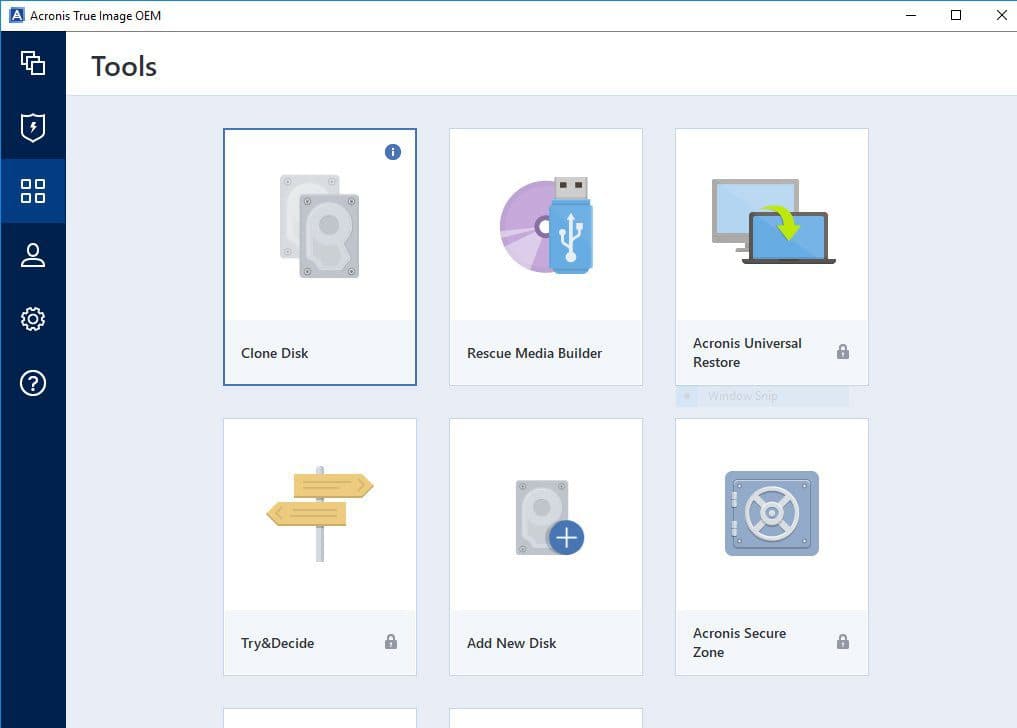Viewport: 1017px width, 728px height.
Task: Open the Backup section in sidebar
Action: pos(33,63)
